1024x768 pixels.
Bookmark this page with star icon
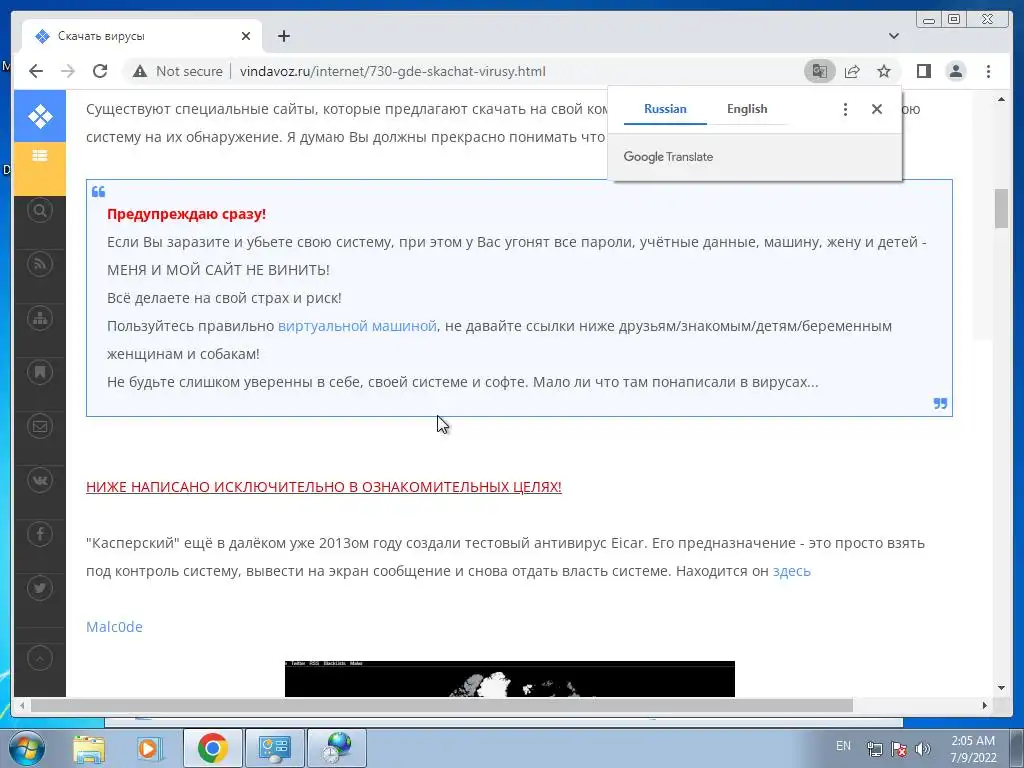coord(884,71)
